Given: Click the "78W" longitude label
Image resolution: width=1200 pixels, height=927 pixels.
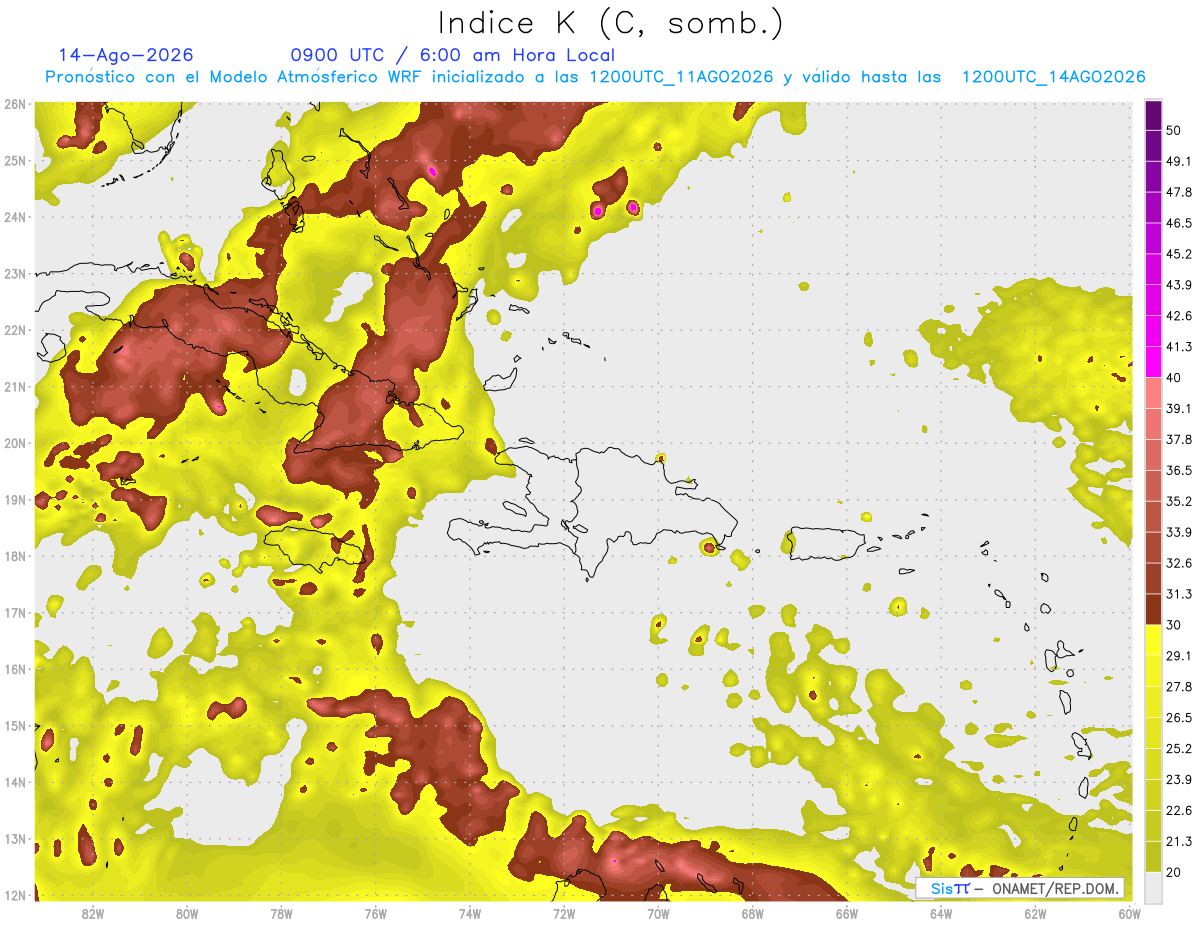Looking at the screenshot, I should [x=281, y=913].
